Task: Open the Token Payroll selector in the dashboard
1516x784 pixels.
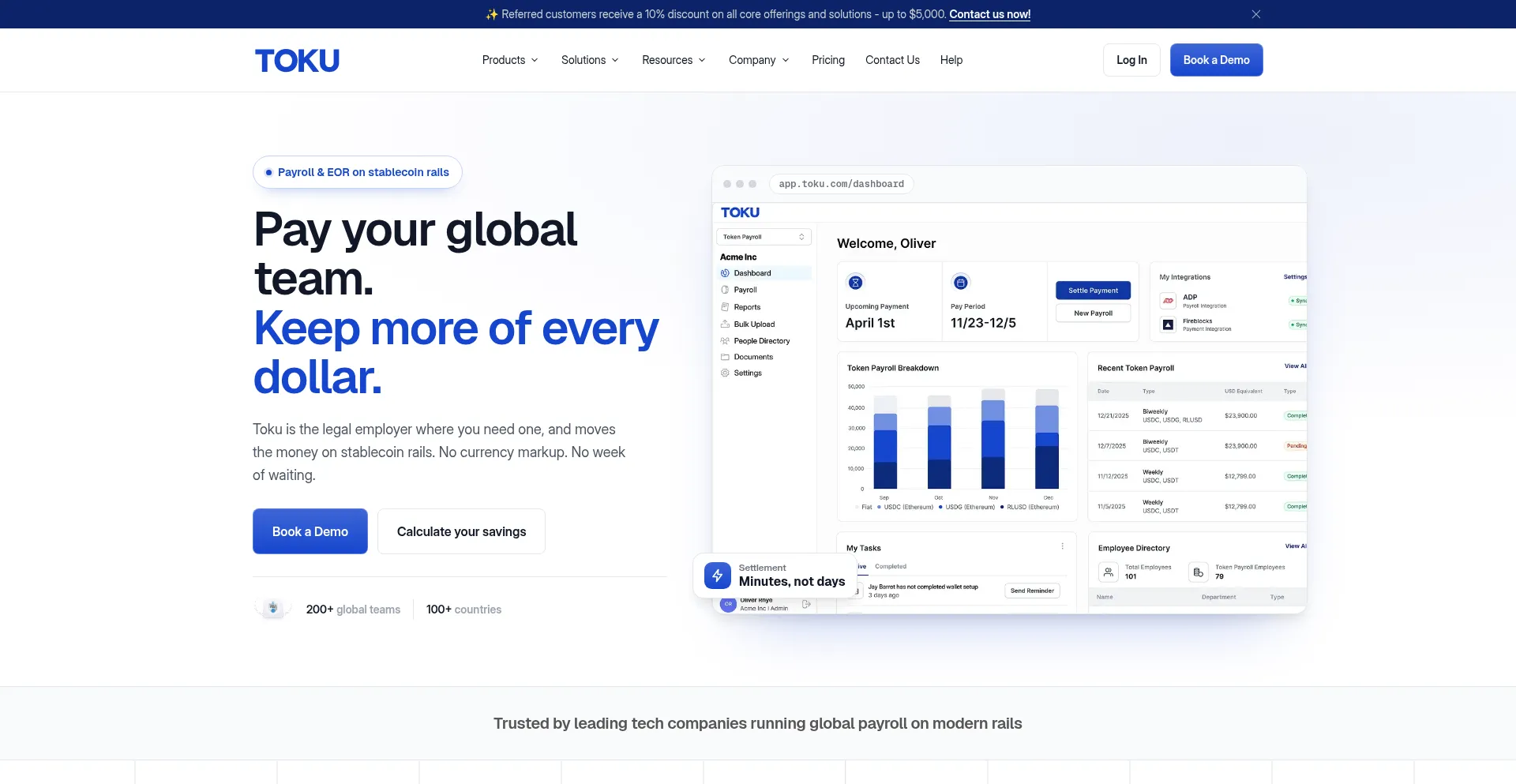Action: click(764, 237)
